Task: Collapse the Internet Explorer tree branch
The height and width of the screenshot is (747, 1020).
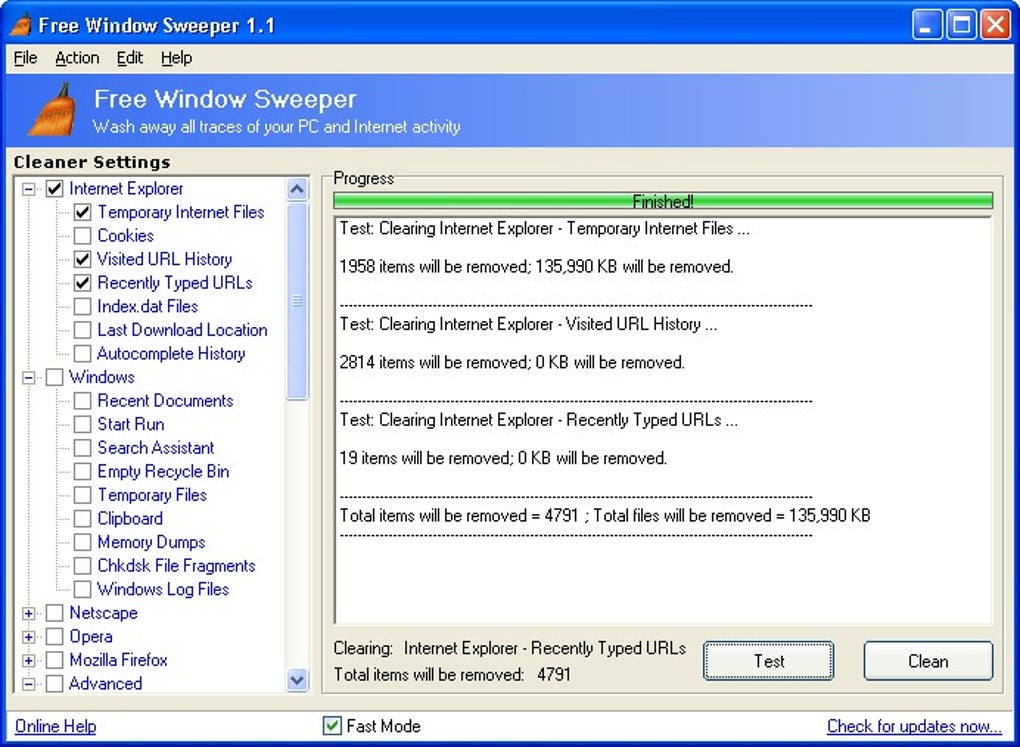Action: 28,188
